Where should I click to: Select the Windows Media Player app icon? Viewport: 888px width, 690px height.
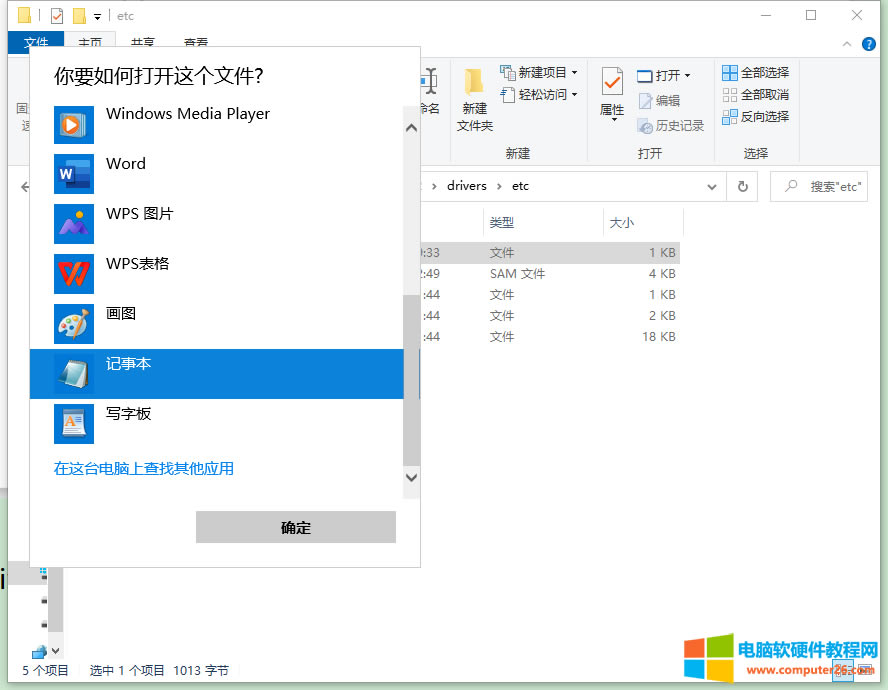click(x=73, y=125)
